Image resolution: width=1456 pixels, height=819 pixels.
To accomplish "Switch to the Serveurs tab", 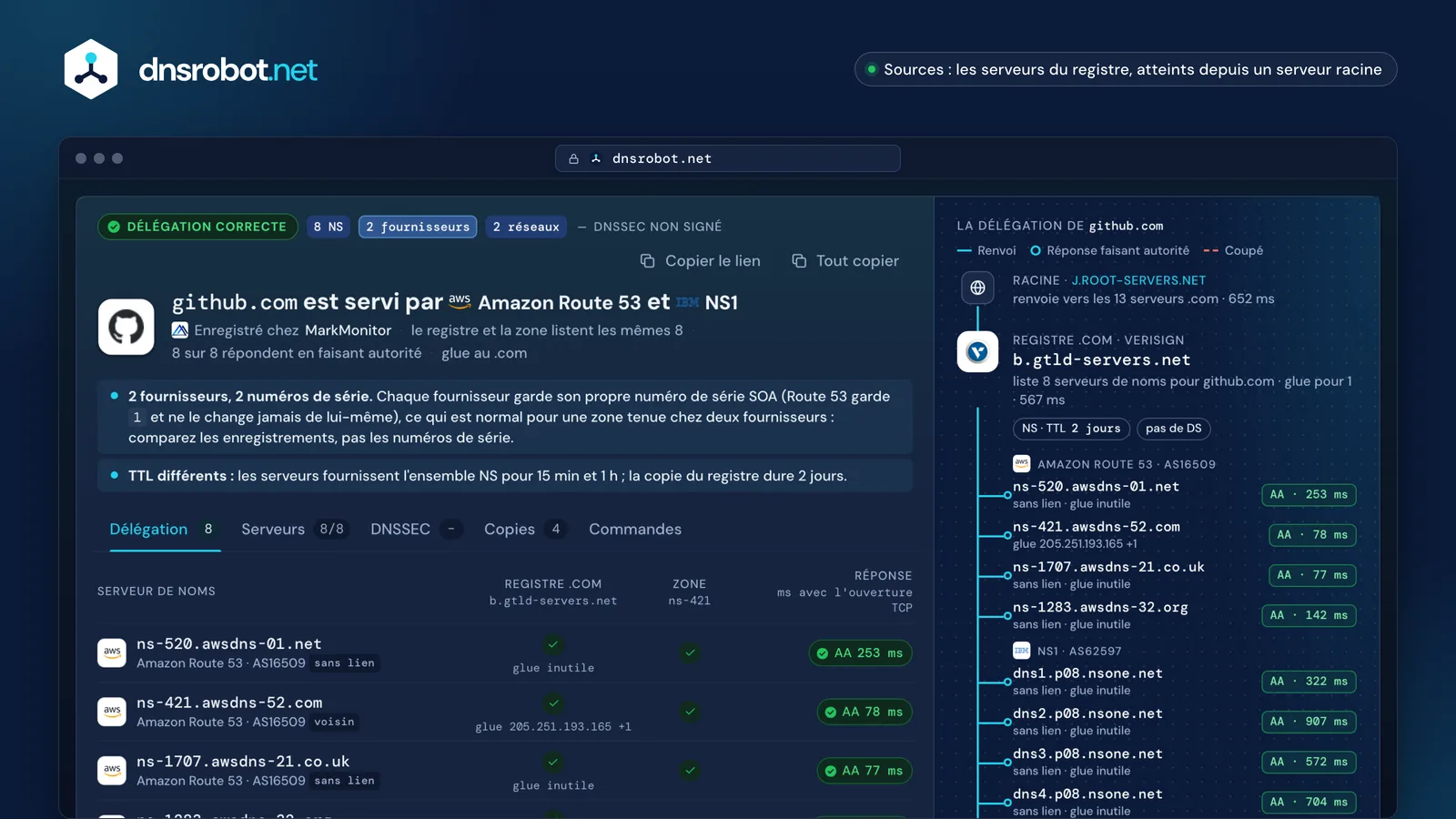I will (293, 530).
